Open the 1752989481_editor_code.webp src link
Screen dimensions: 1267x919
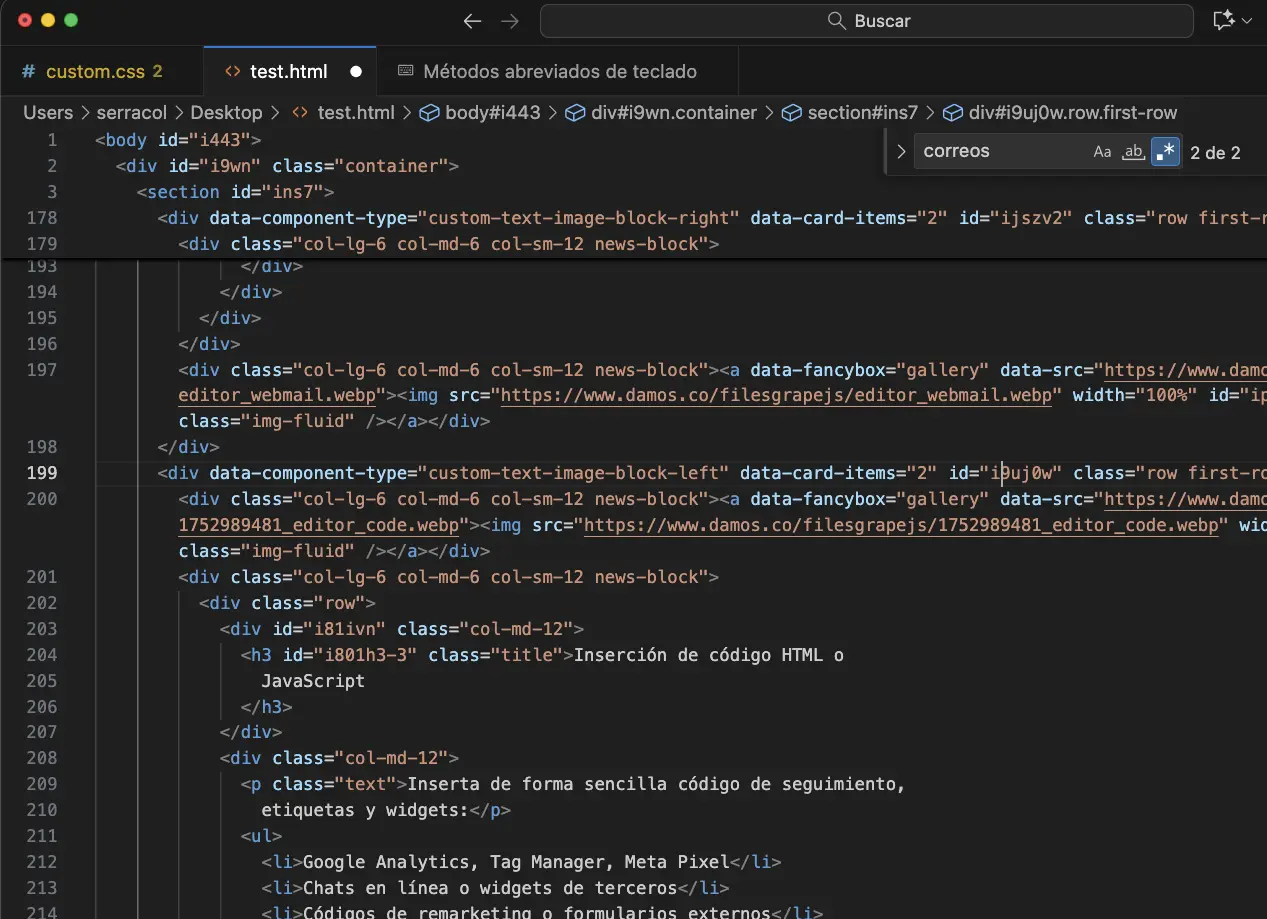900,525
